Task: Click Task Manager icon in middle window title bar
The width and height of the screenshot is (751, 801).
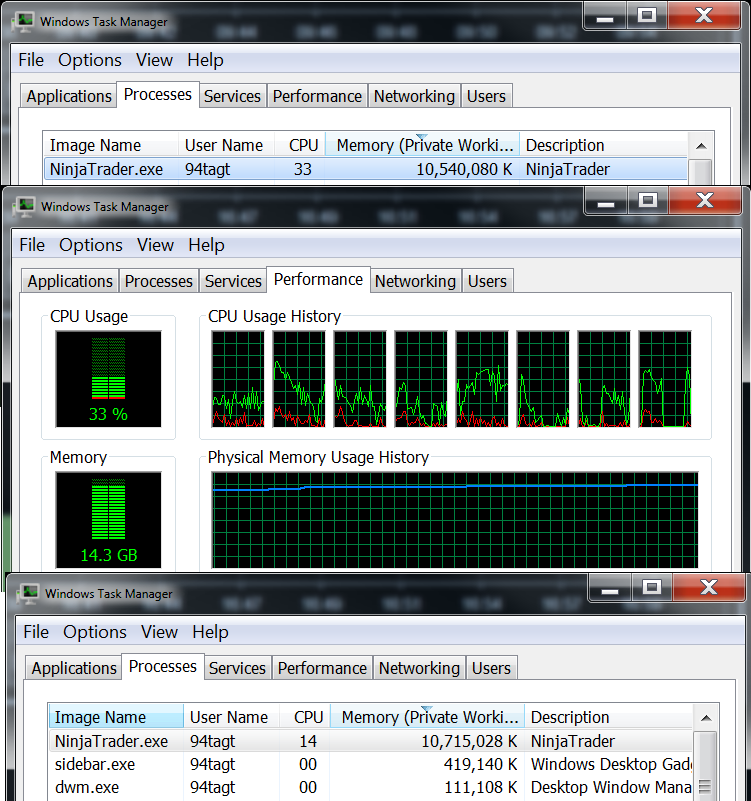Action: click(25, 206)
